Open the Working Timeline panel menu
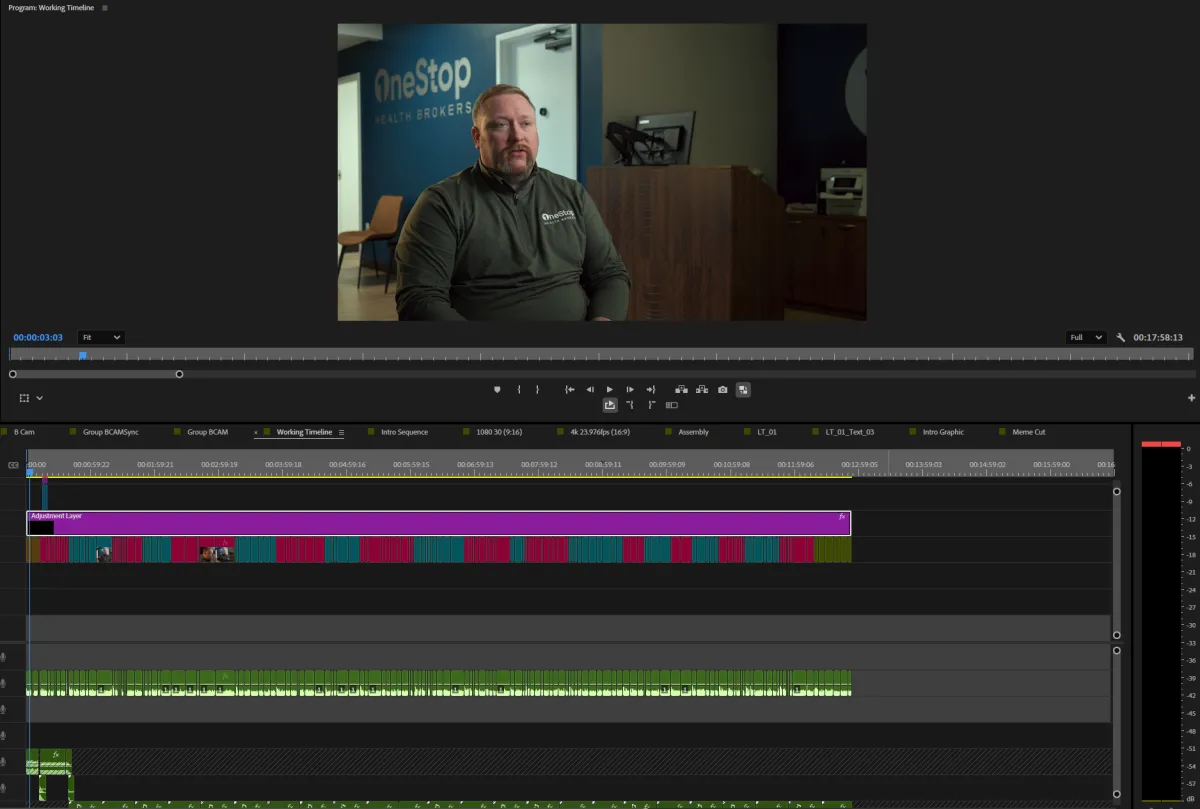The height and width of the screenshot is (809, 1200). pyautogui.click(x=341, y=432)
